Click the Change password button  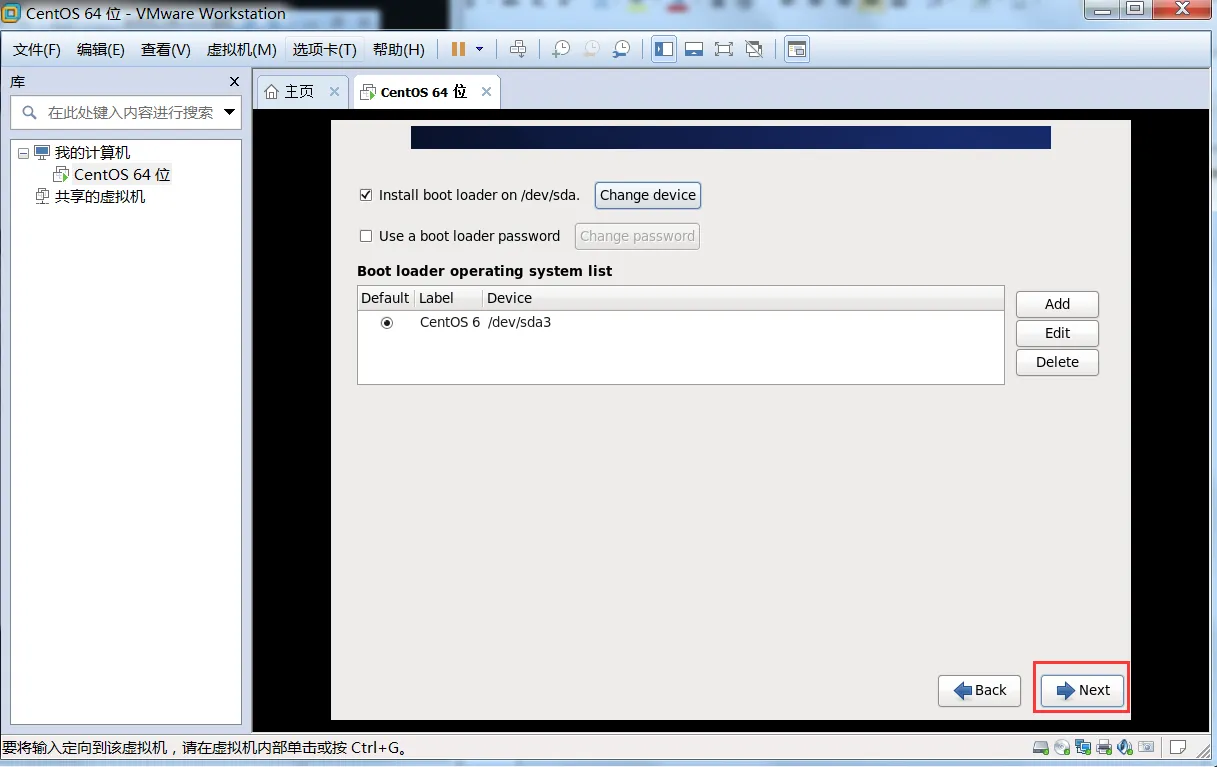(637, 236)
